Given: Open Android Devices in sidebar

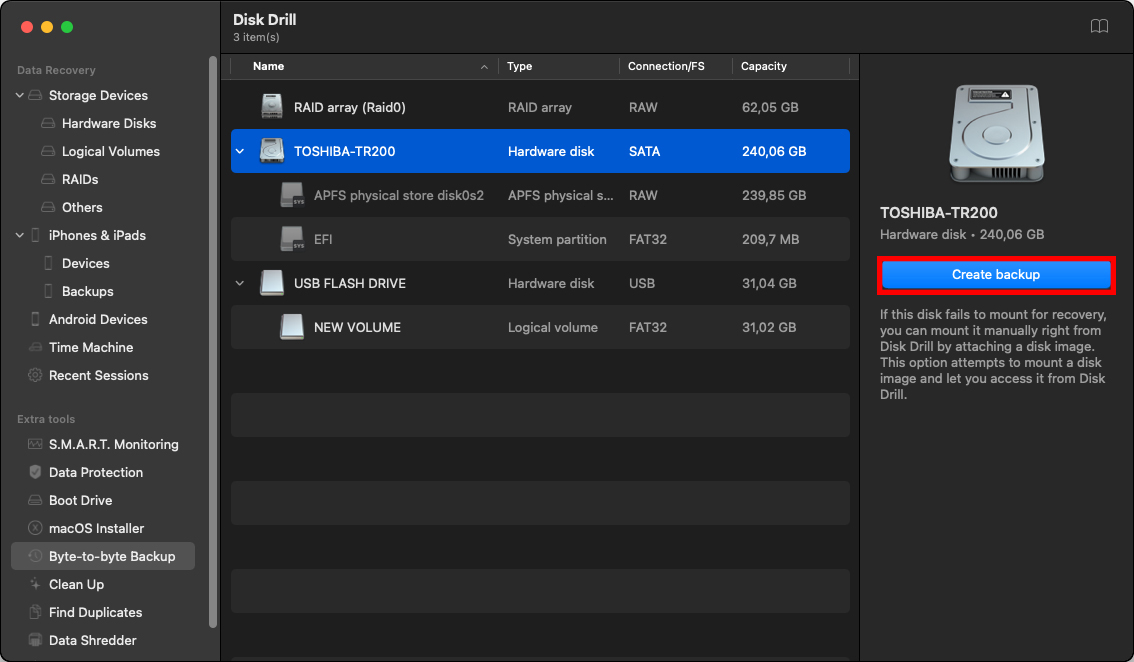Looking at the screenshot, I should click(x=98, y=319).
